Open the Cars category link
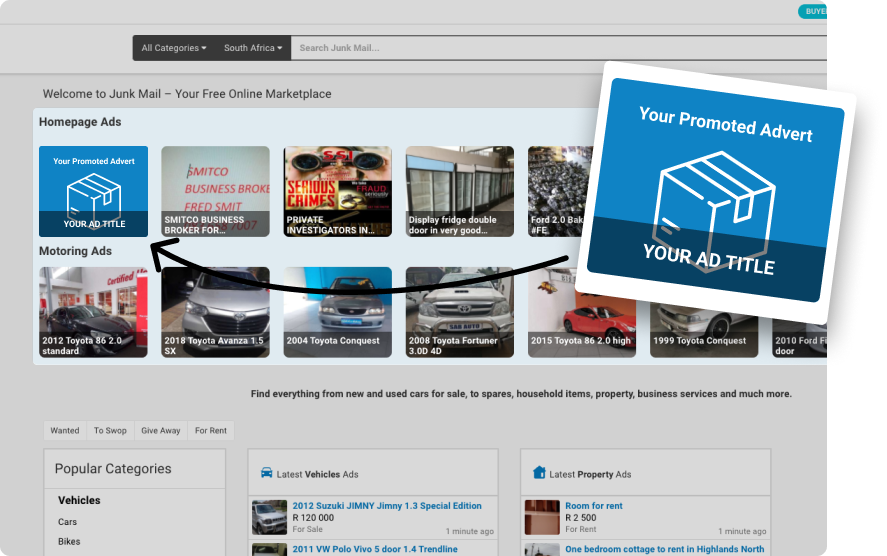The image size is (887, 556). [x=67, y=521]
